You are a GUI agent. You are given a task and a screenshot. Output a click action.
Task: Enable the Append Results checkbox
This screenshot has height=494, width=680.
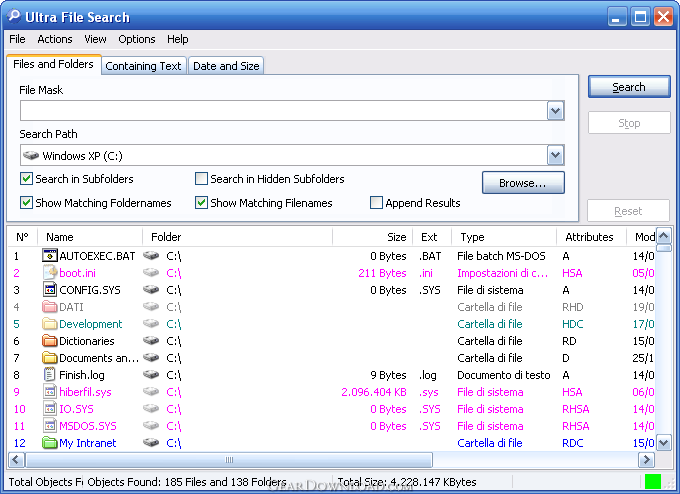376,203
